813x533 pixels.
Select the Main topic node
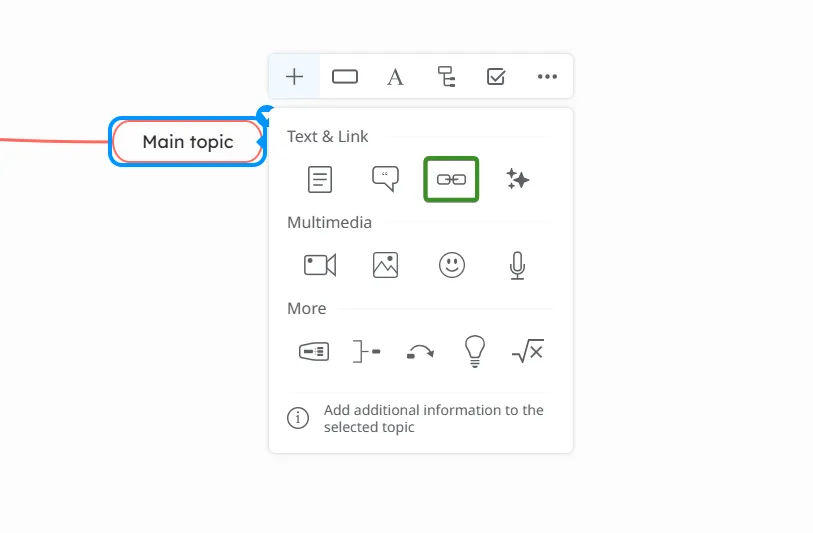[188, 142]
